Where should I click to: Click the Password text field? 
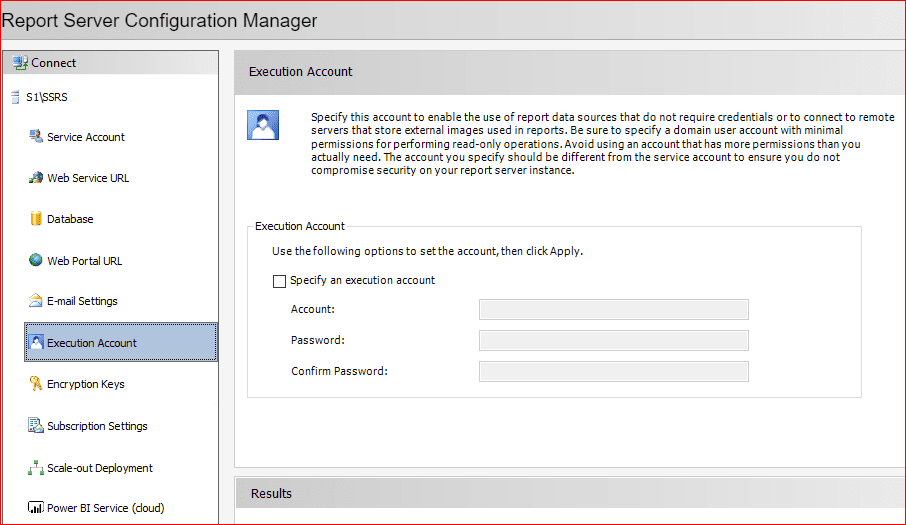click(613, 341)
